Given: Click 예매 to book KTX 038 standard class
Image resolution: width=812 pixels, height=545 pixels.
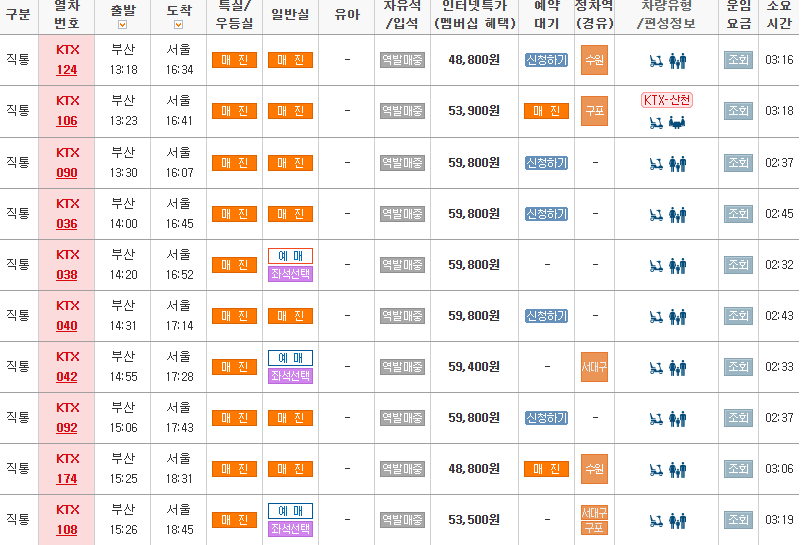Looking at the screenshot, I should click(x=291, y=256).
